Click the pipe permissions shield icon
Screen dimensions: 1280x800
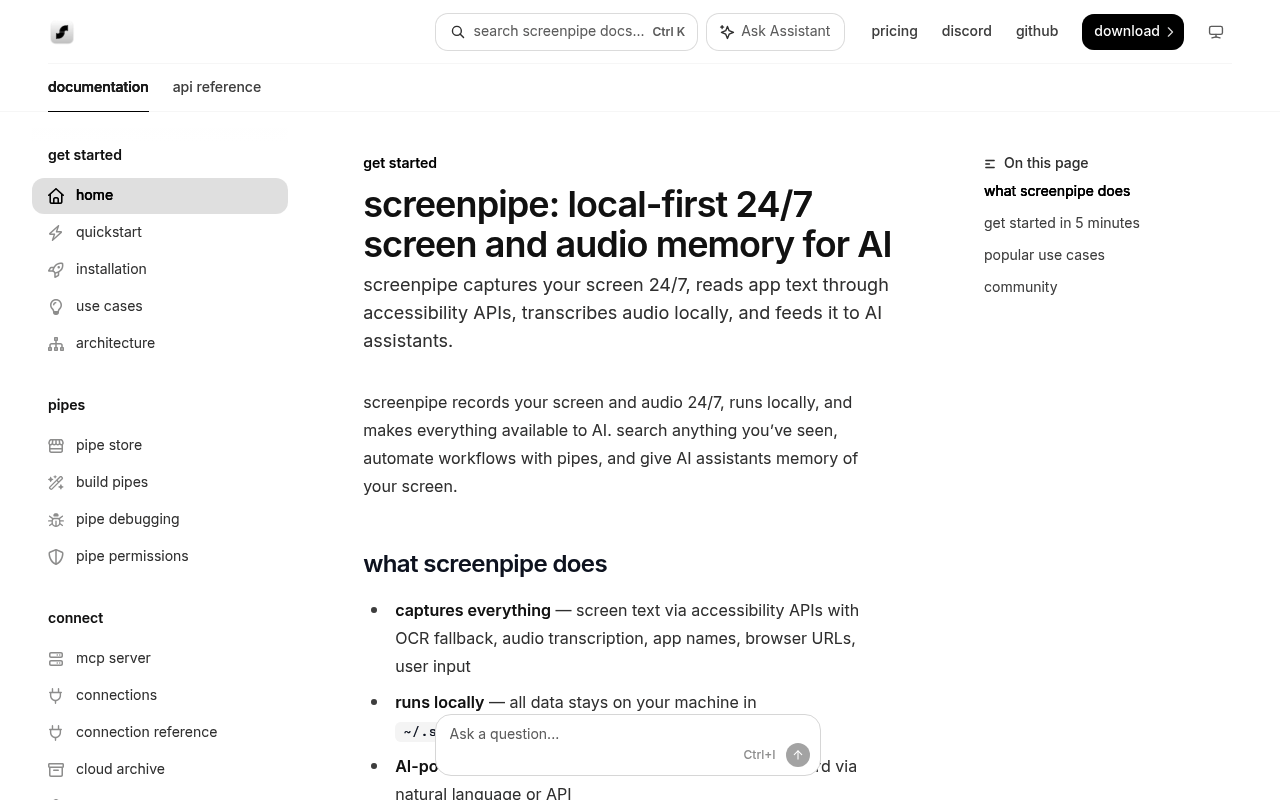pyautogui.click(x=56, y=557)
